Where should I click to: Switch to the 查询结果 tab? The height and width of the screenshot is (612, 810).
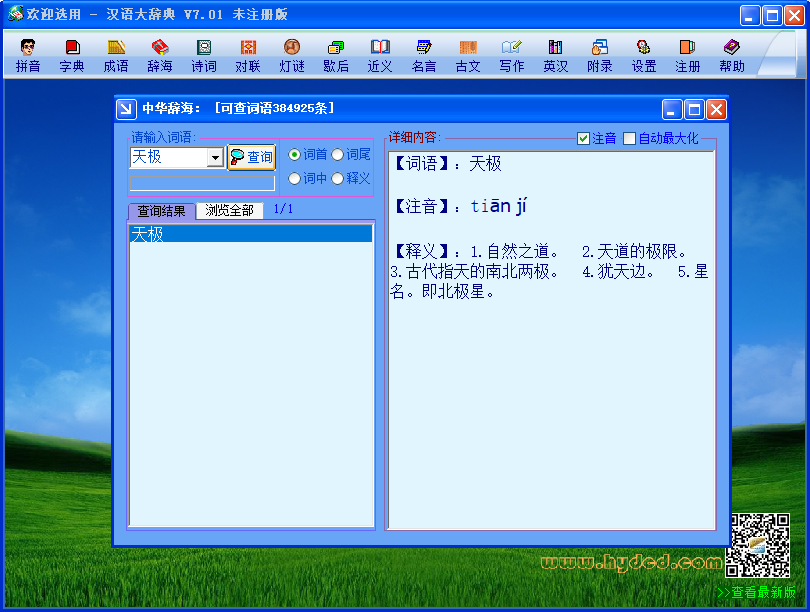161,211
